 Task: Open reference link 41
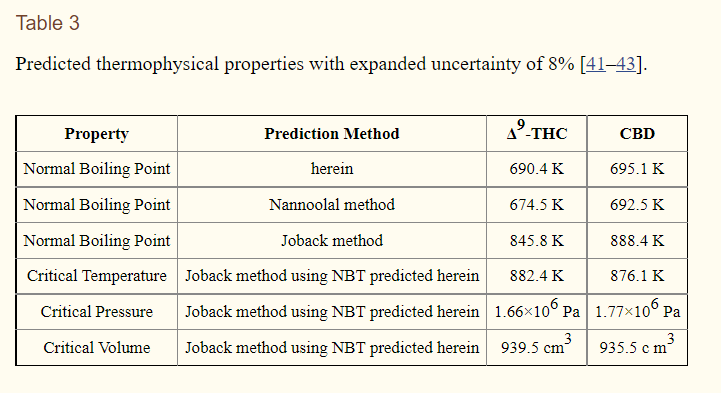(595, 64)
